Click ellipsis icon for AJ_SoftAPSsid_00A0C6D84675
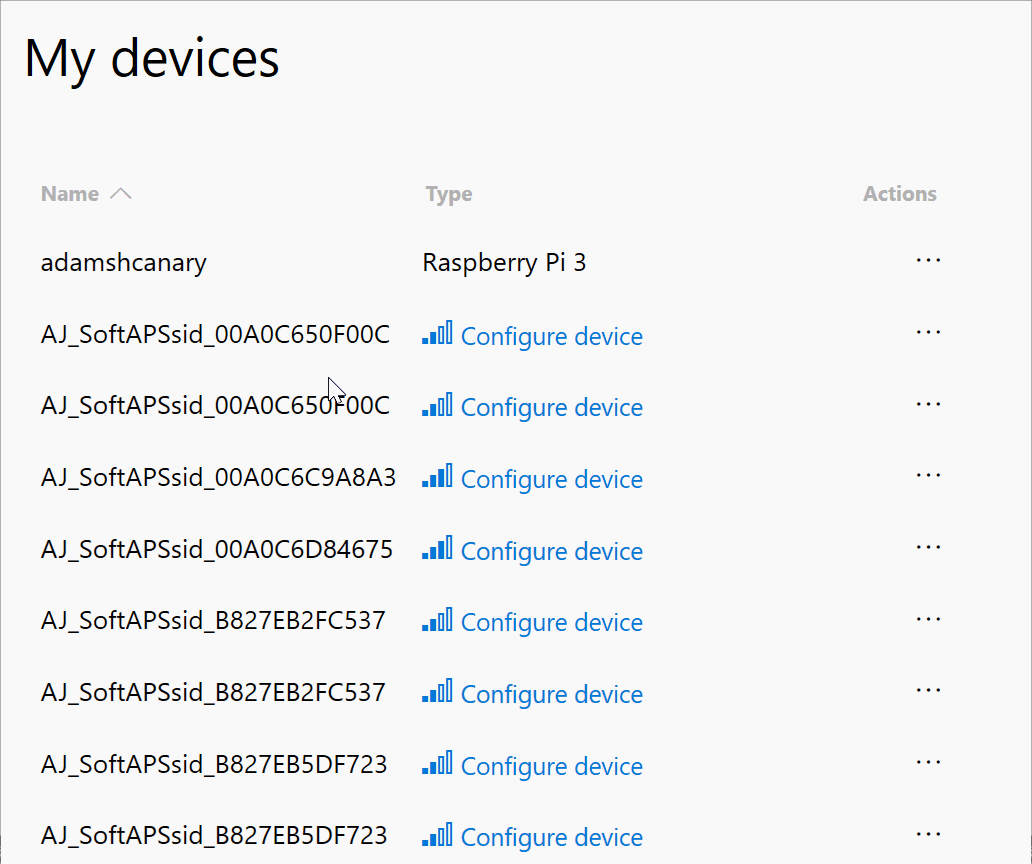Image resolution: width=1032 pixels, height=864 pixels. 928,547
